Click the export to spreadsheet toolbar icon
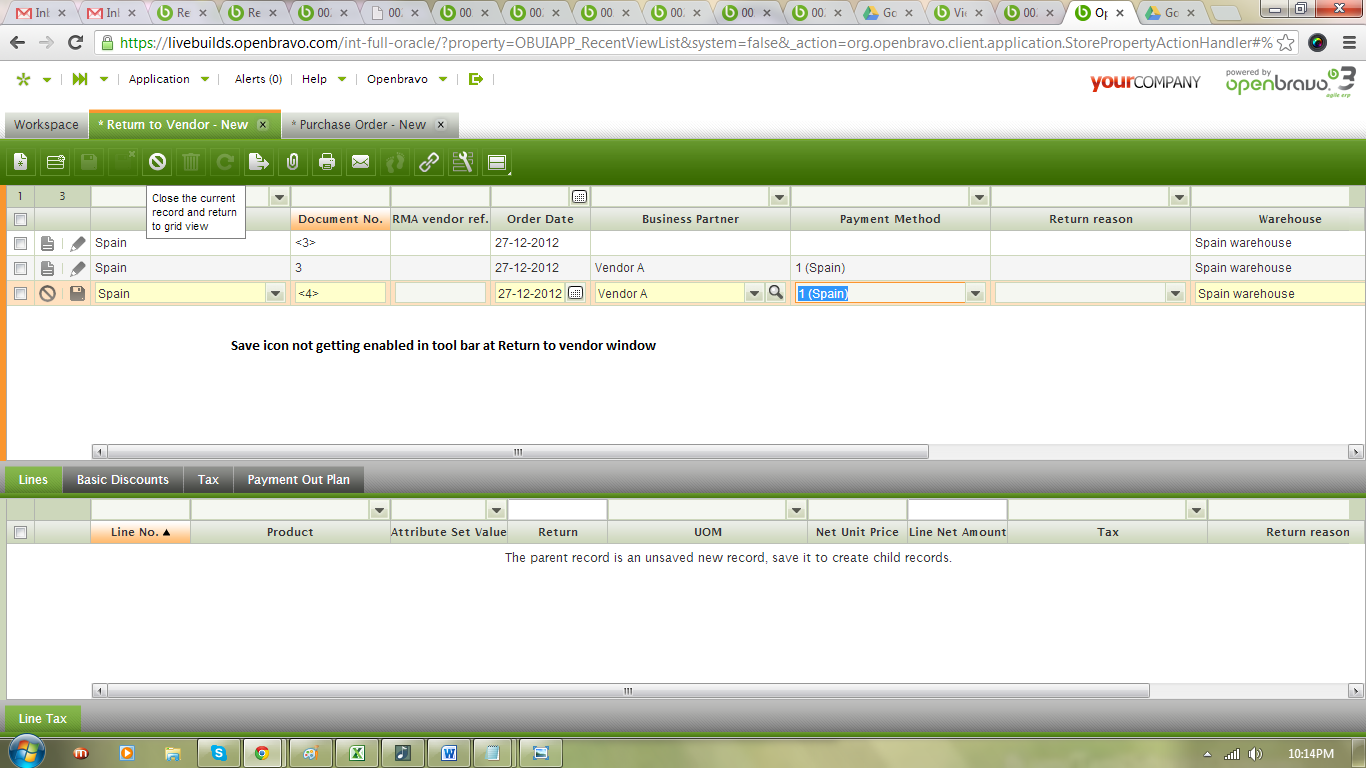The image size is (1366, 768). pyautogui.click(x=259, y=162)
